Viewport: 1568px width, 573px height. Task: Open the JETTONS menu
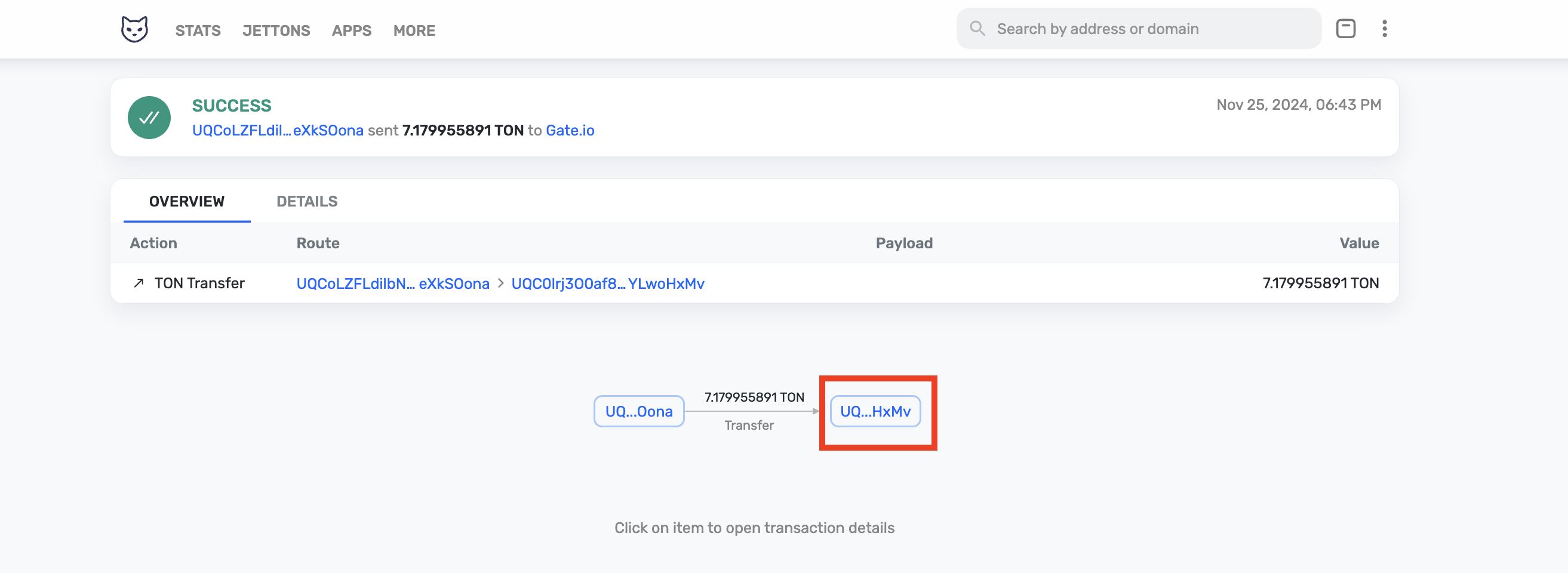click(x=276, y=30)
